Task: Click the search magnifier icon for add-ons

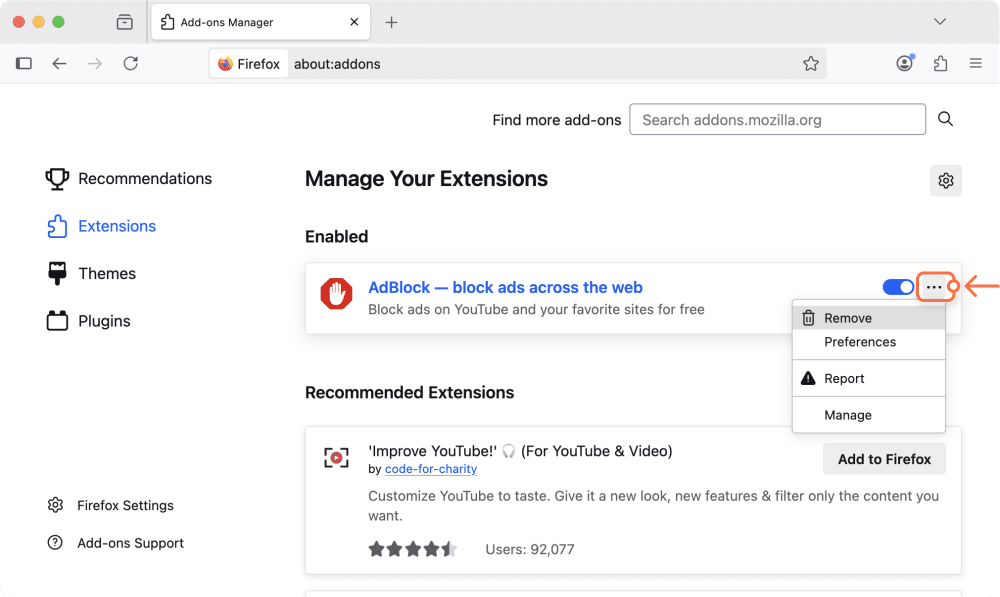Action: pyautogui.click(x=945, y=119)
